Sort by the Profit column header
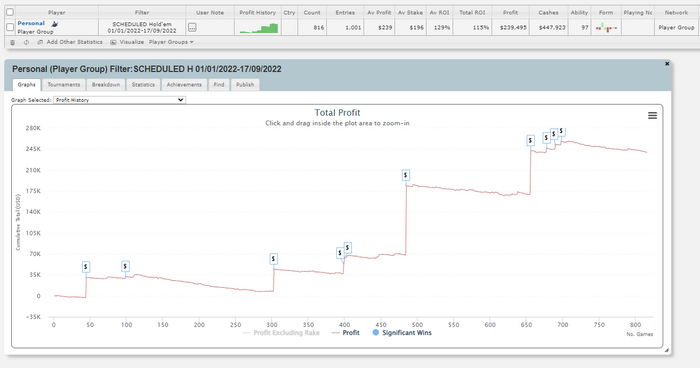 510,13
